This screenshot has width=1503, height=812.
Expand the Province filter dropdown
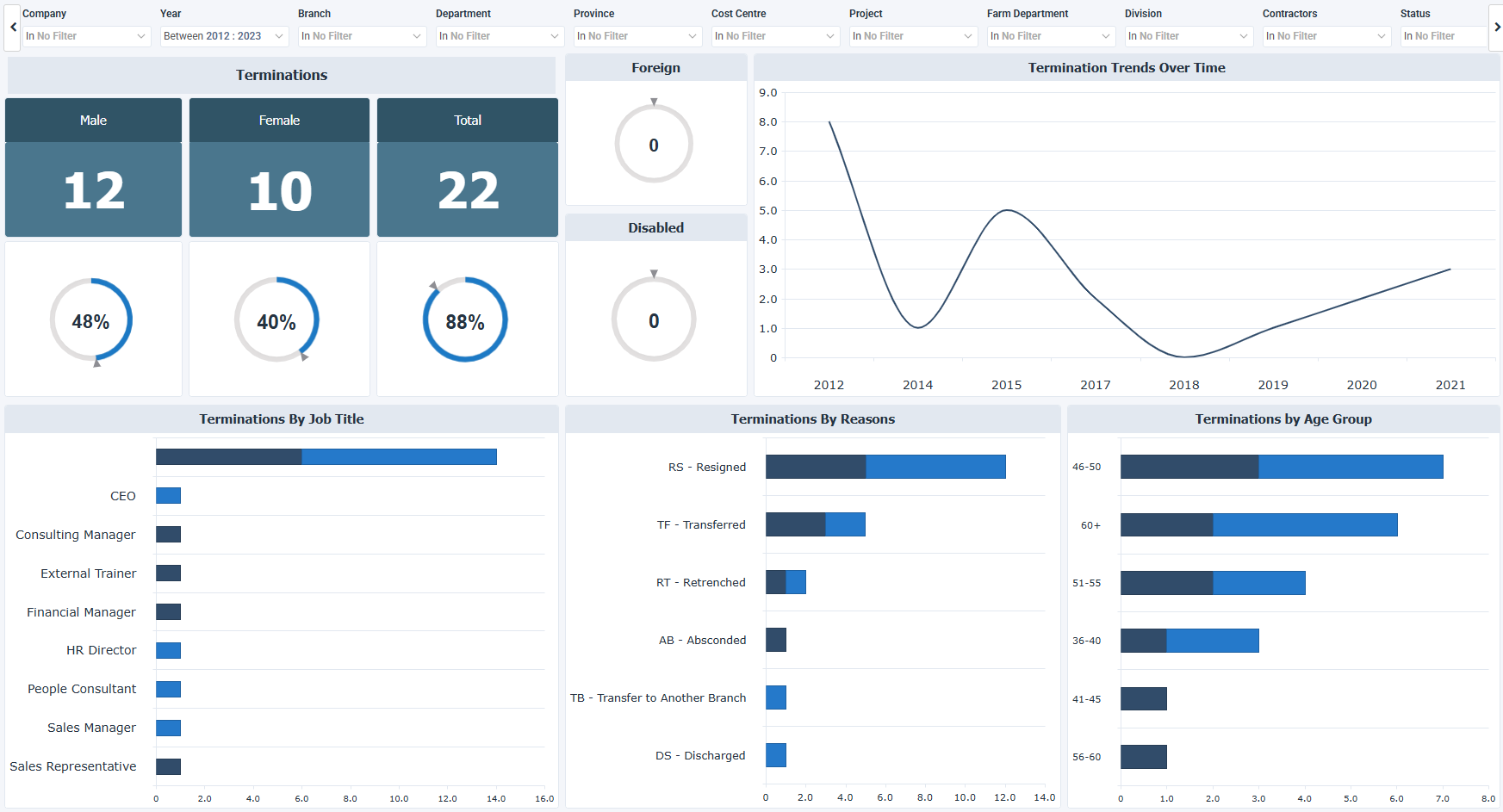tap(637, 36)
